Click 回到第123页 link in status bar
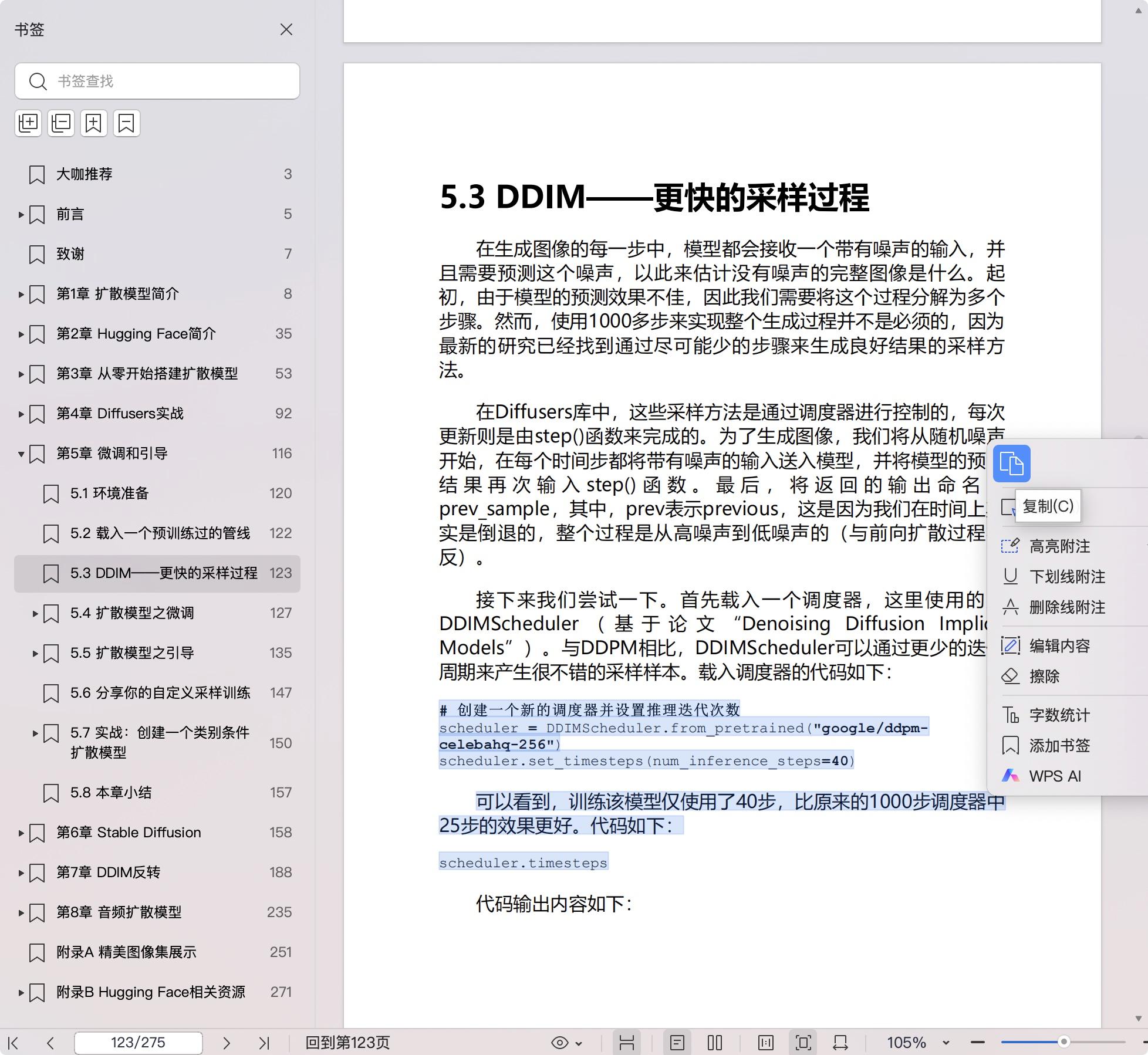 347,1043
